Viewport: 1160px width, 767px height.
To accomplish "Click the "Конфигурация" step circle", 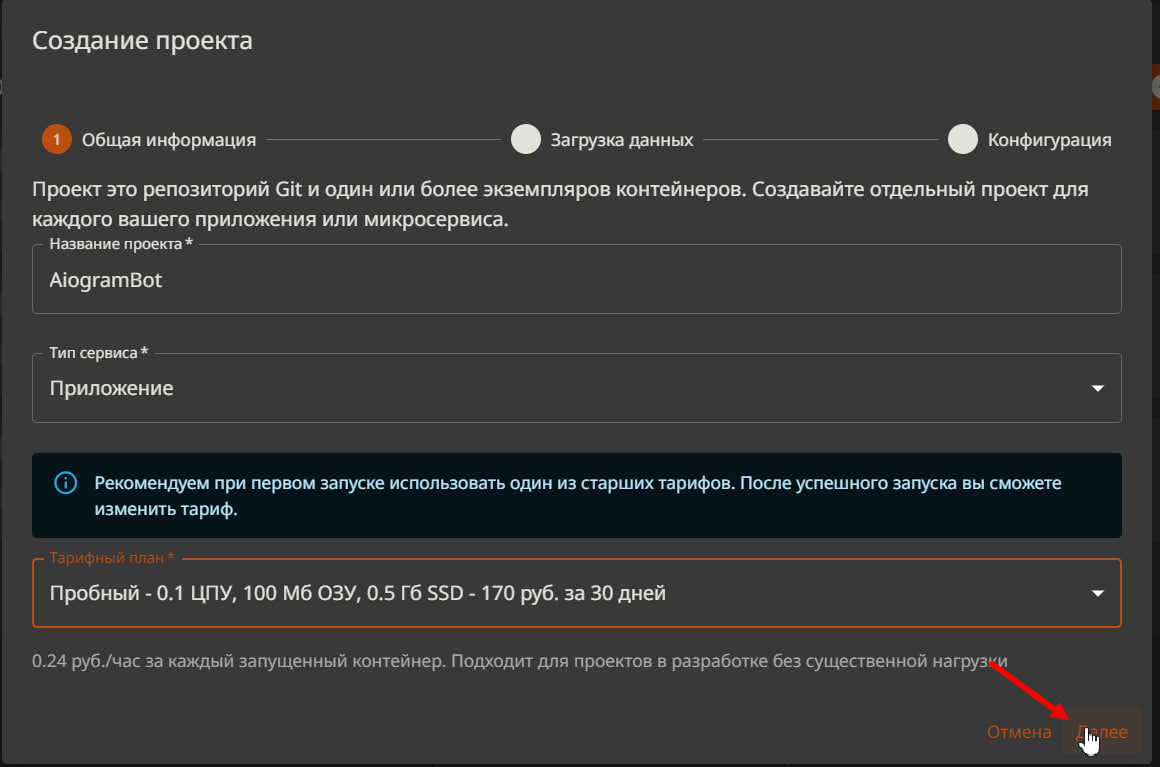I will pos(963,139).
